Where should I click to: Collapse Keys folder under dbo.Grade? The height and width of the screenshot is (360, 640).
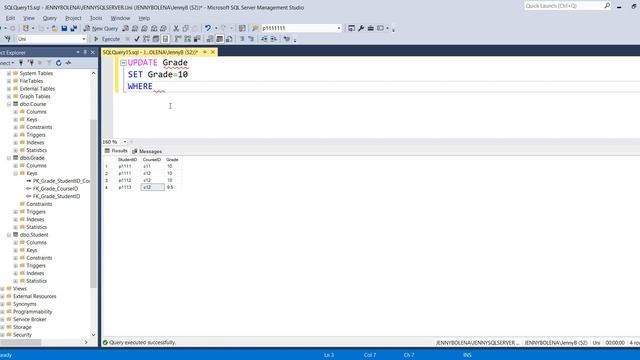(15, 173)
